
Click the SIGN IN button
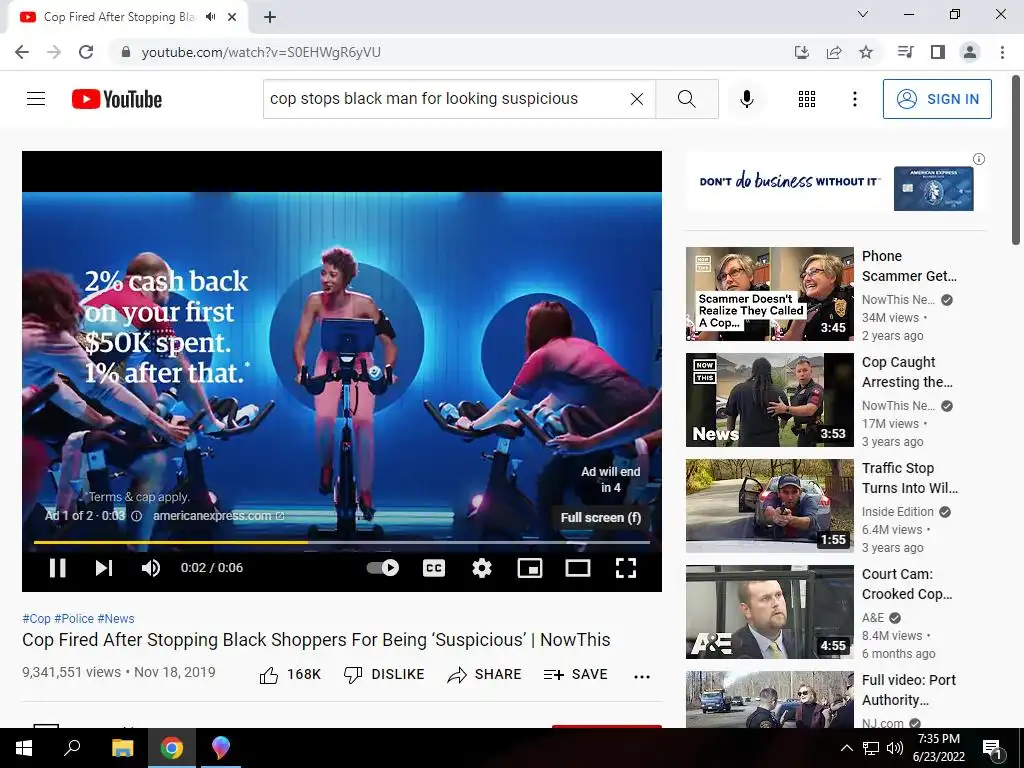click(x=936, y=99)
